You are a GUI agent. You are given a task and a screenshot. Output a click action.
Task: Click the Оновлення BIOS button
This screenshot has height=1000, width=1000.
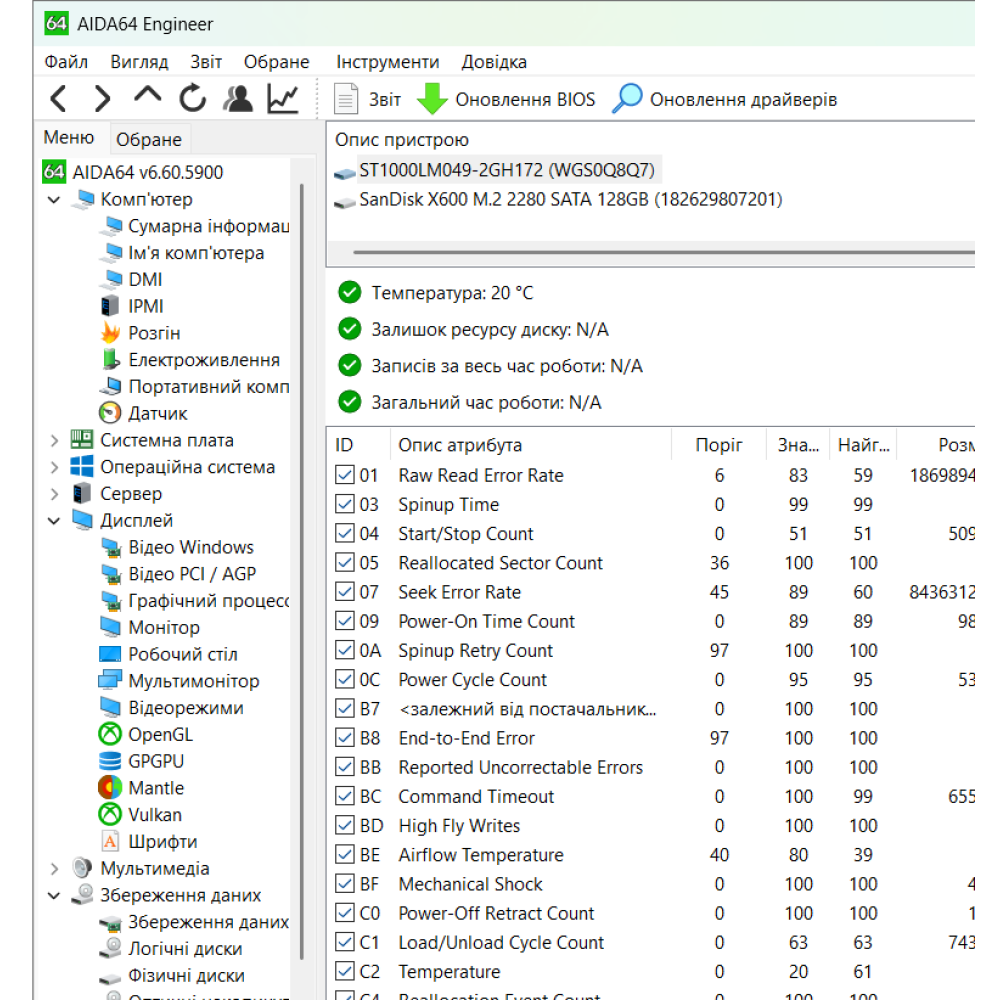click(x=522, y=99)
